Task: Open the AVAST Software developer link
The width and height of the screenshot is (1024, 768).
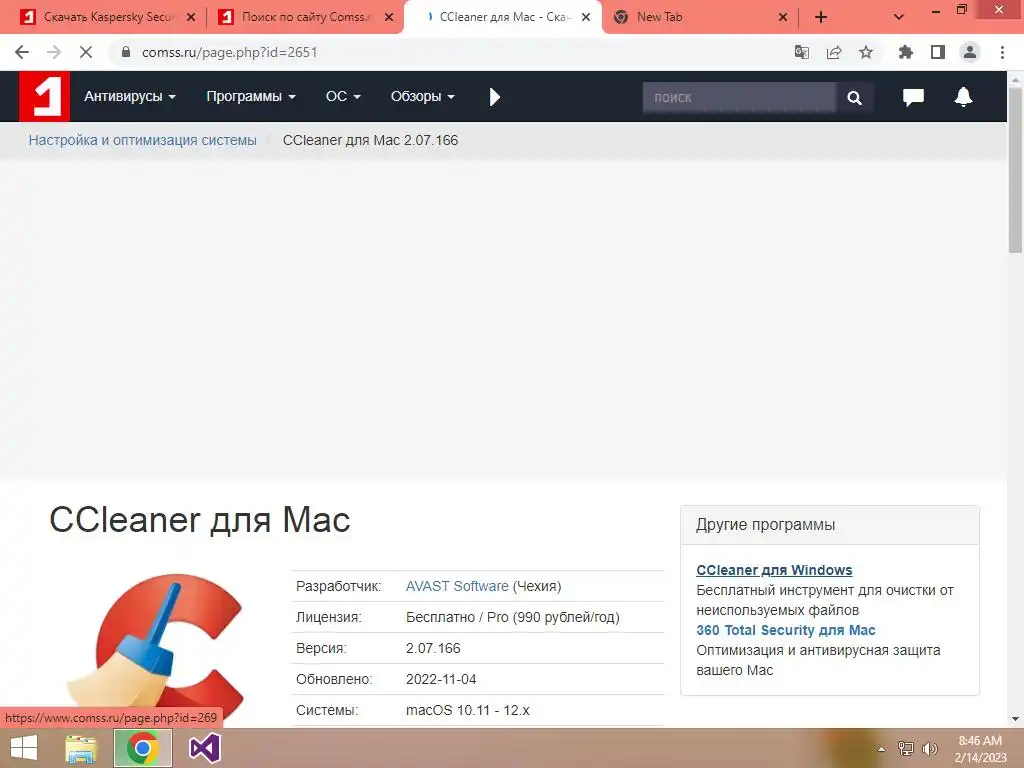Action: point(456,586)
